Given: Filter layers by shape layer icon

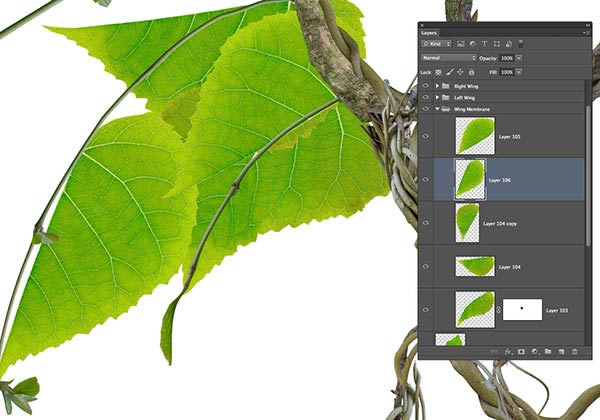Looking at the screenshot, I should point(496,44).
